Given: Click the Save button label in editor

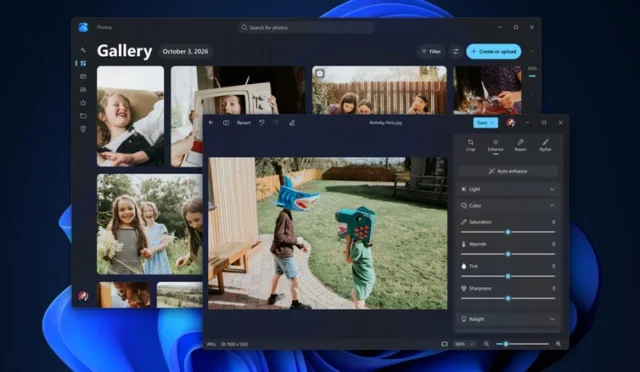Looking at the screenshot, I should pos(482,123).
